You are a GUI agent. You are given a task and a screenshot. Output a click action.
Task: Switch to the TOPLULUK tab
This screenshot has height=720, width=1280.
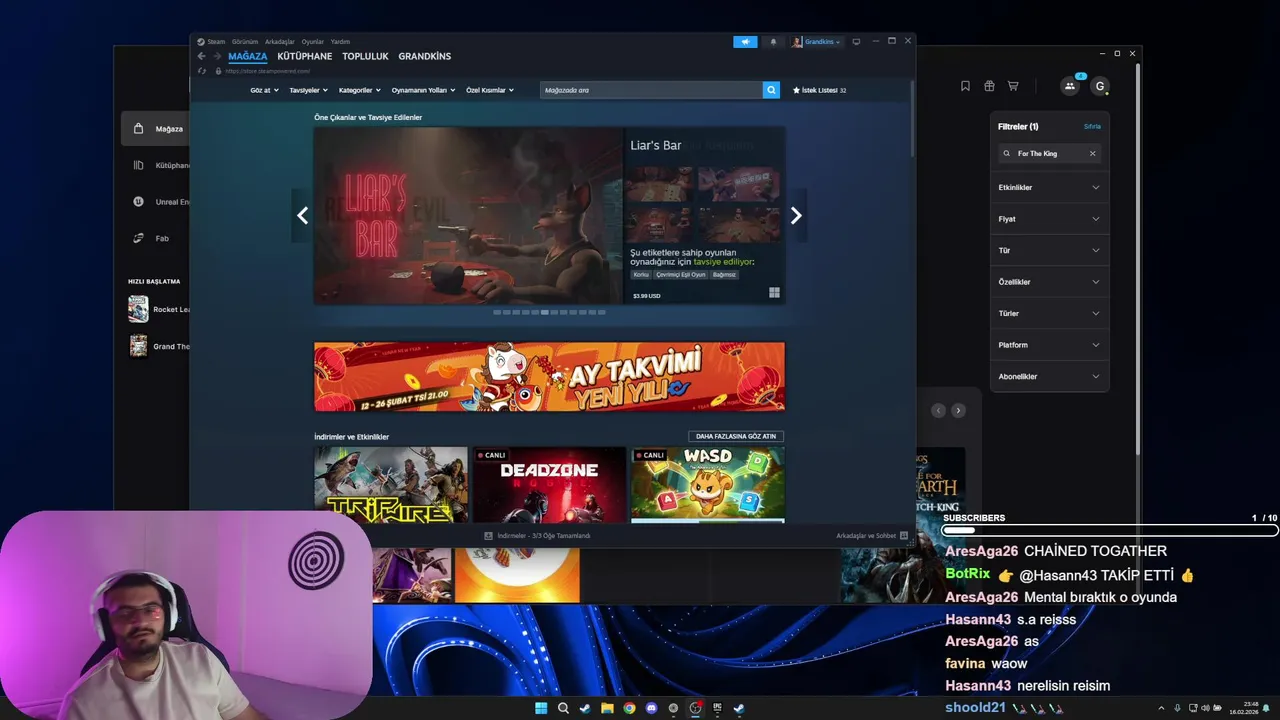coord(365,57)
